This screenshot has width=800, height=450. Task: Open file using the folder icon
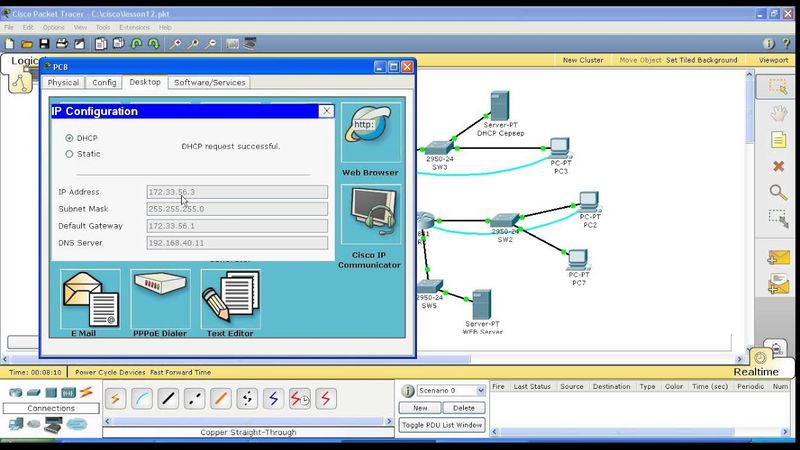point(27,44)
